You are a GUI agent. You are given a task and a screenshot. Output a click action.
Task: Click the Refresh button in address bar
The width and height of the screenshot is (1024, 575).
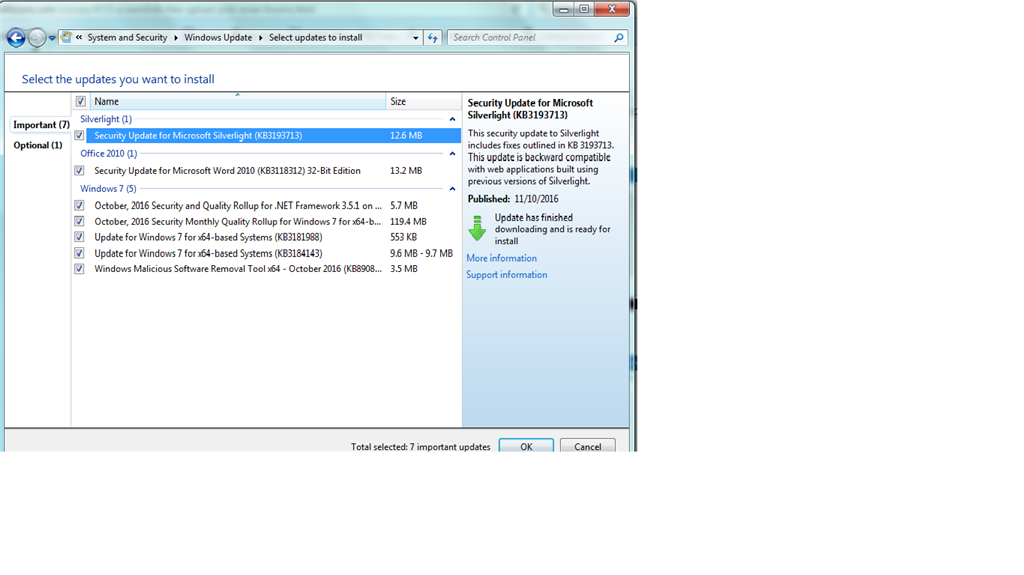click(x=432, y=38)
